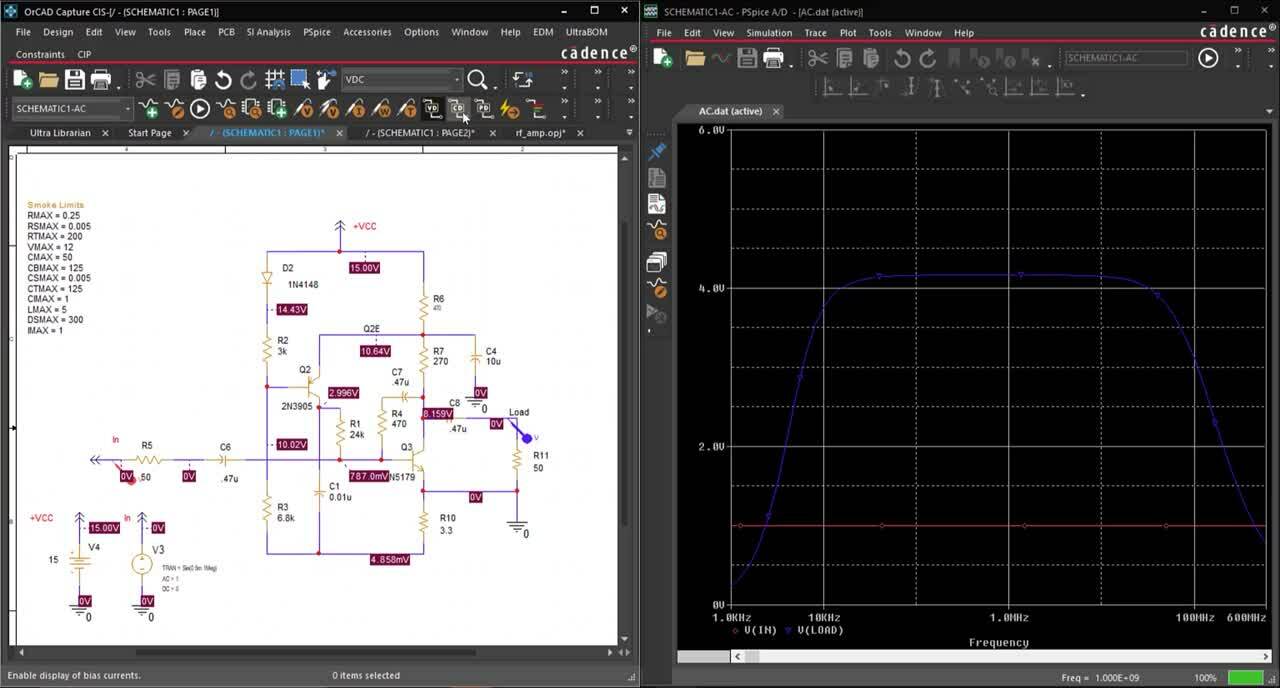Select the power dissipation marker tool

click(x=382, y=108)
